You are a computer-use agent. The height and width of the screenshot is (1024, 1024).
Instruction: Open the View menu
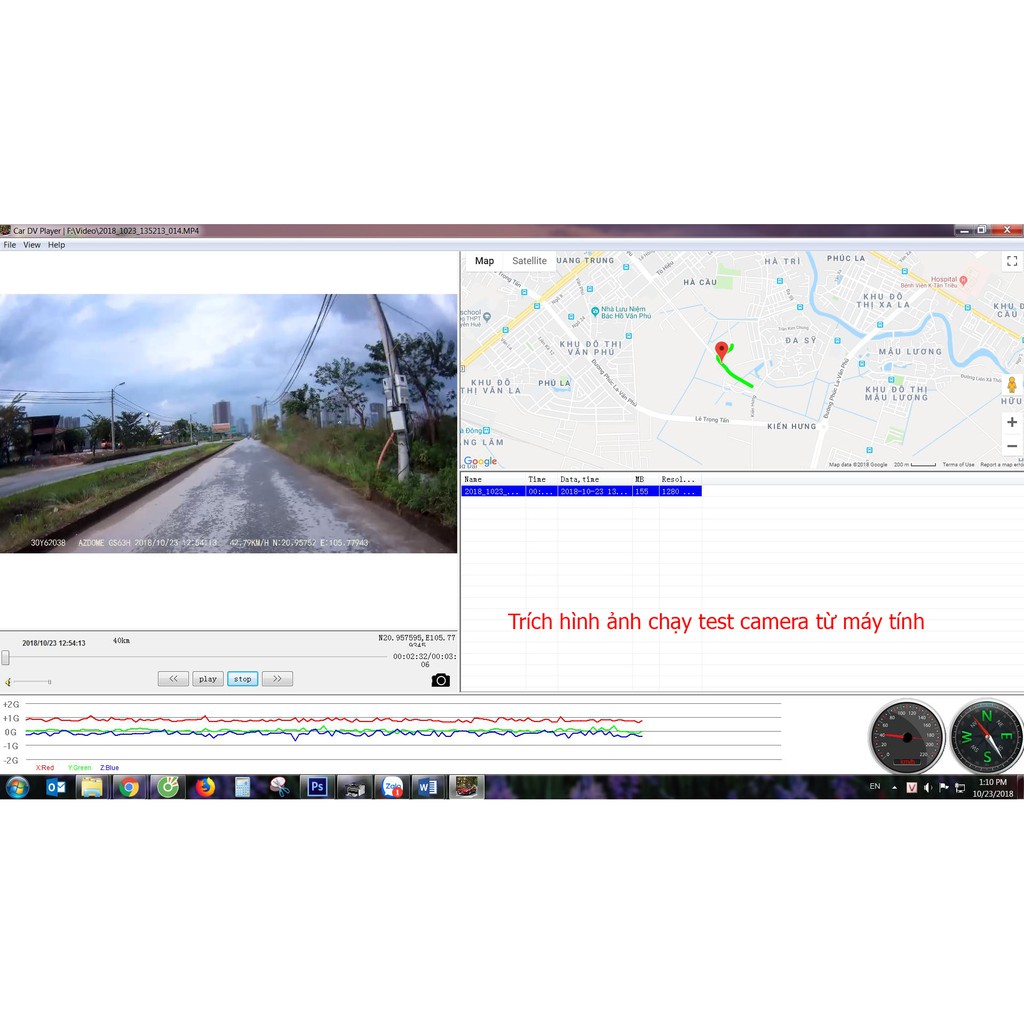coord(32,245)
